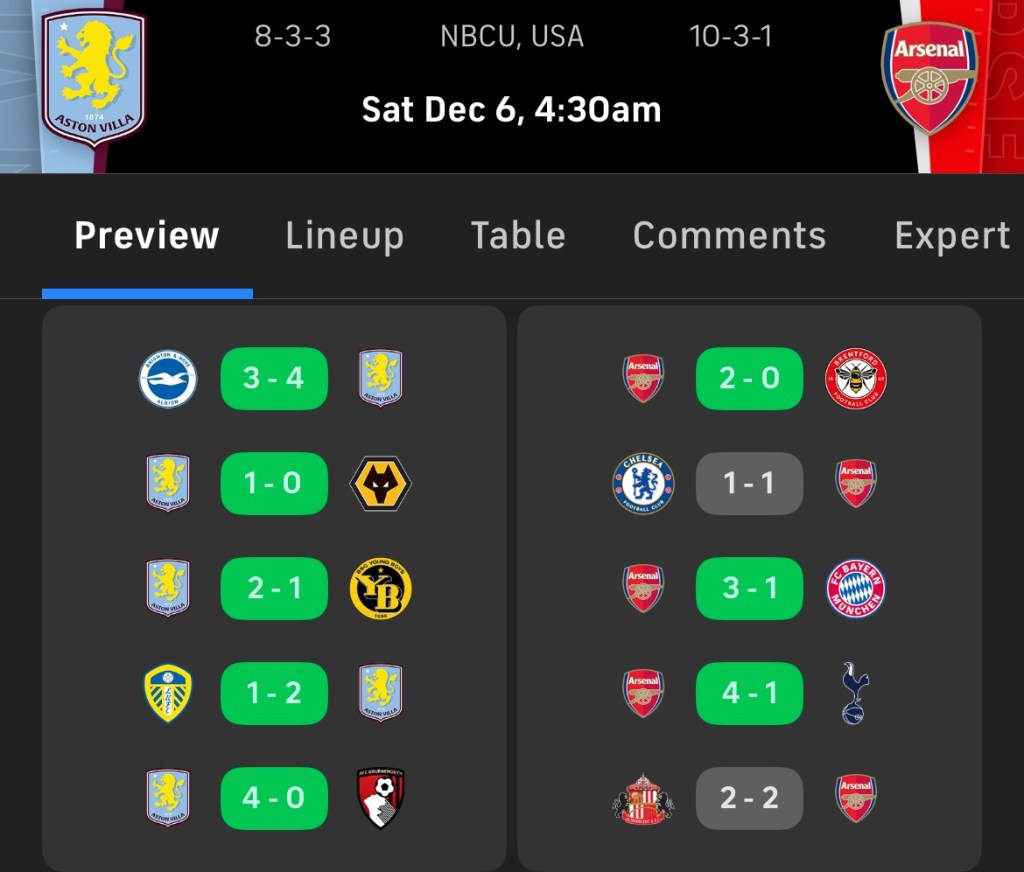Tap the Brighton & Hove Albion logo
Viewport: 1024px width, 872px height.
click(x=167, y=379)
